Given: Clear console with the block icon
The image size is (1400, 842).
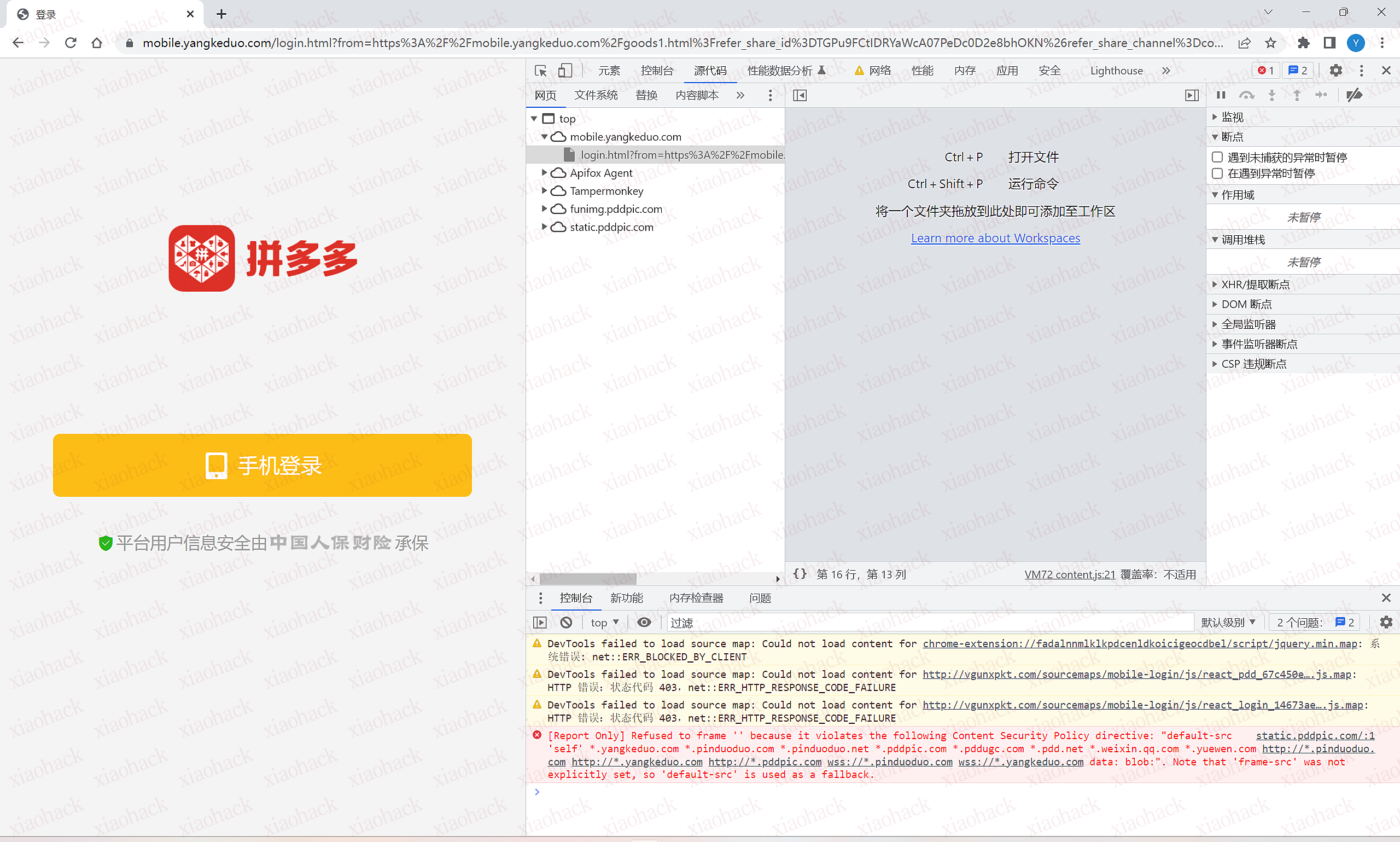Looking at the screenshot, I should tap(566, 623).
